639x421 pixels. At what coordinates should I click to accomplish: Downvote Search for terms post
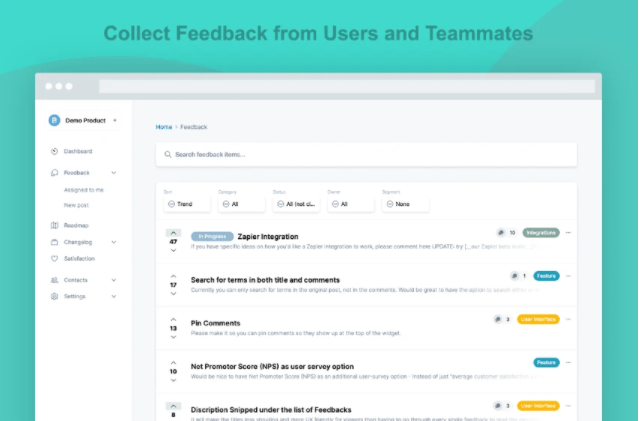pos(173,294)
